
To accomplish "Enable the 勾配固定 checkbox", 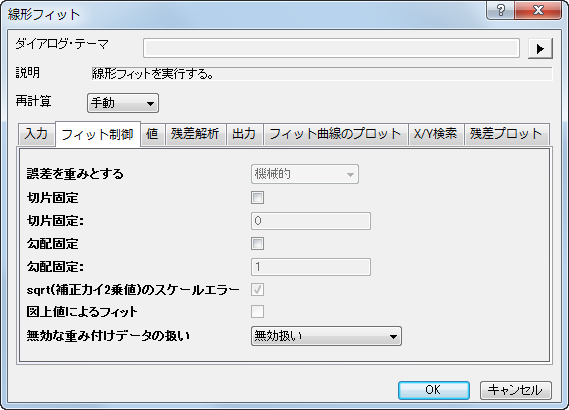I will point(257,243).
